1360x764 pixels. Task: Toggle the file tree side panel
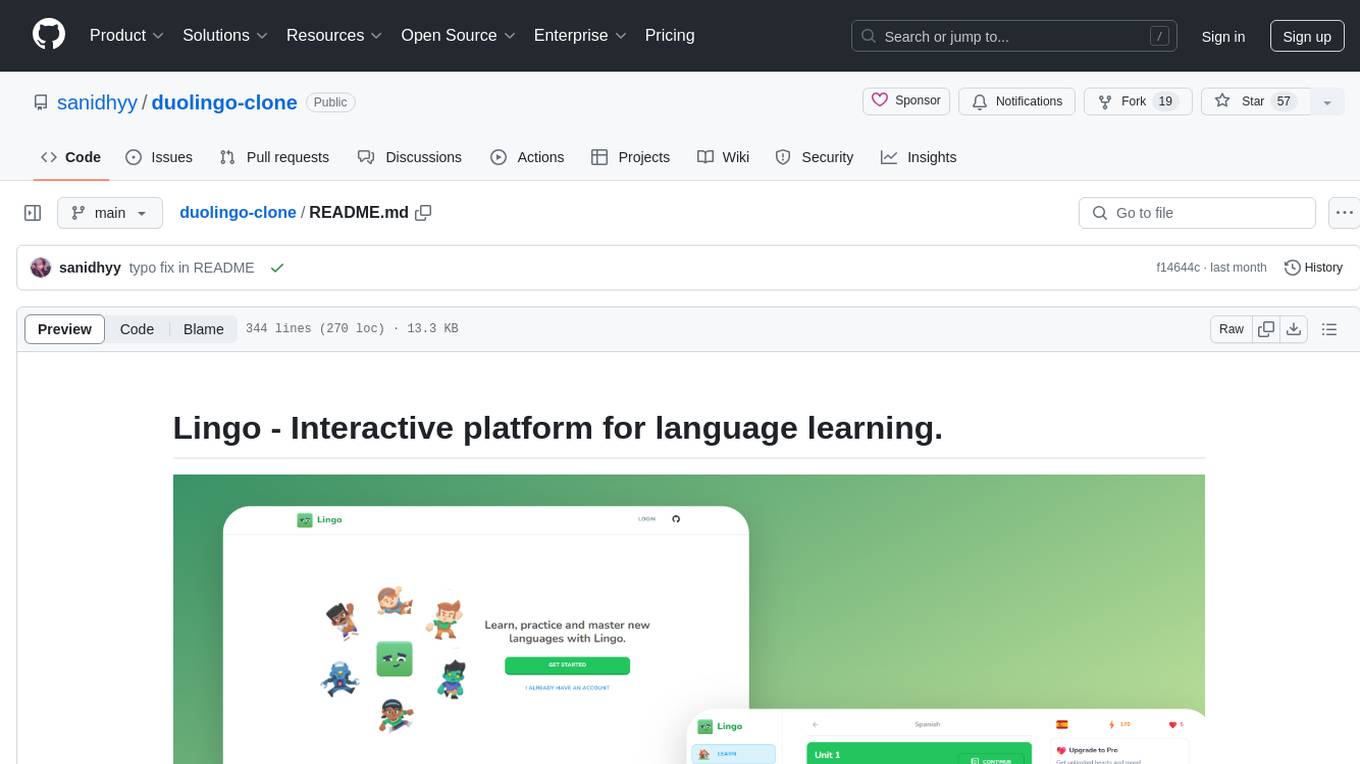click(x=33, y=213)
